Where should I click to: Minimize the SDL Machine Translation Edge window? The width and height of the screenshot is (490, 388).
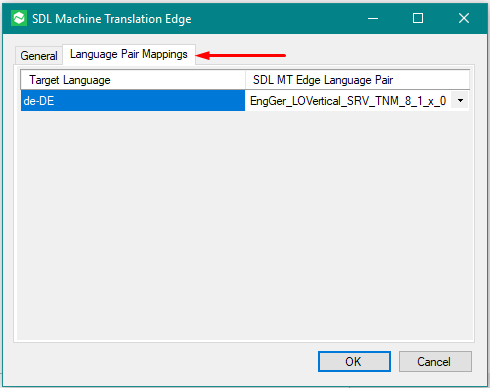click(x=373, y=18)
